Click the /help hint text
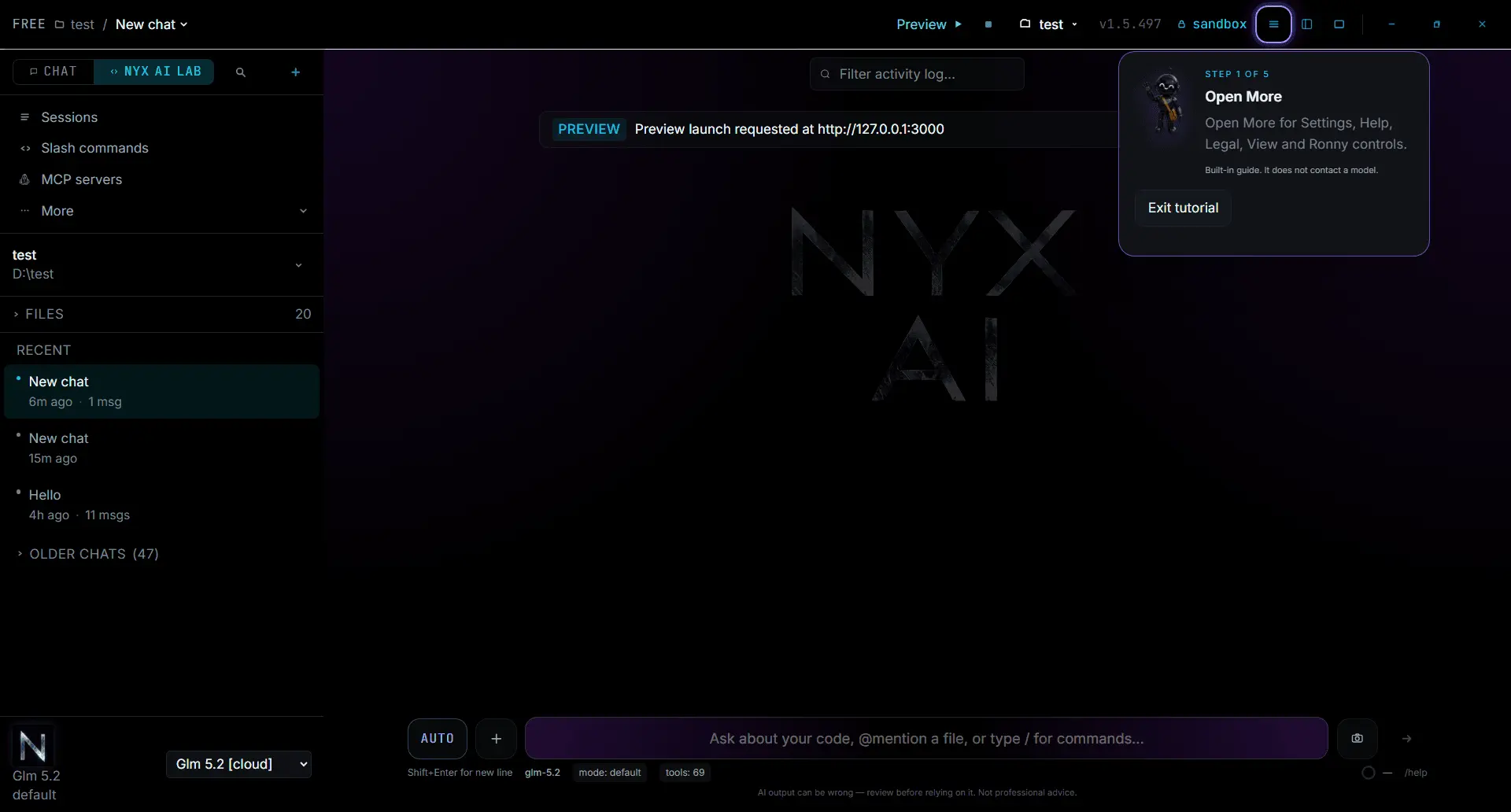1511x812 pixels. 1416,773
